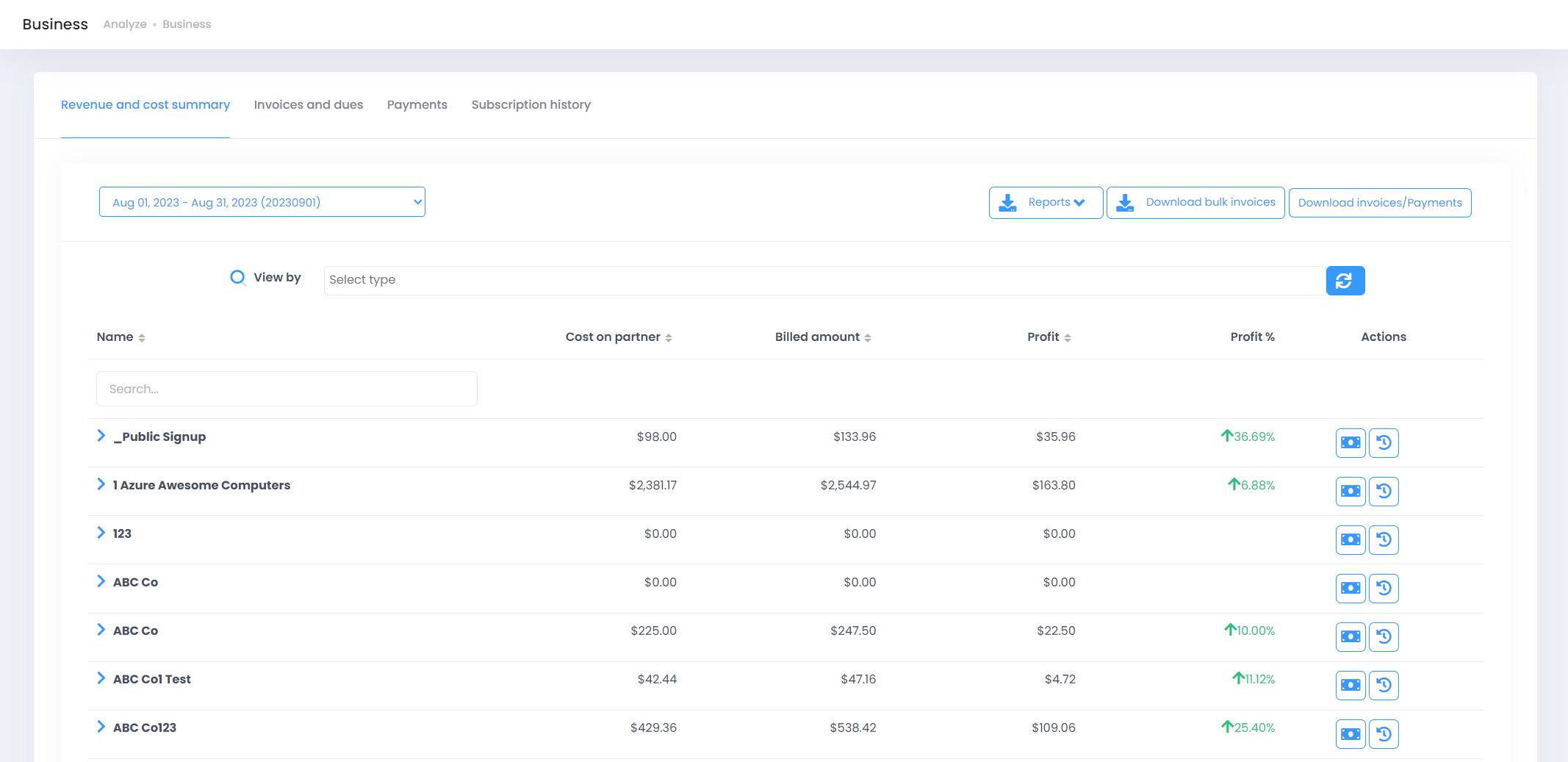Expand the 1 Azure Awesome Computers row
1568x762 pixels.
[101, 484]
